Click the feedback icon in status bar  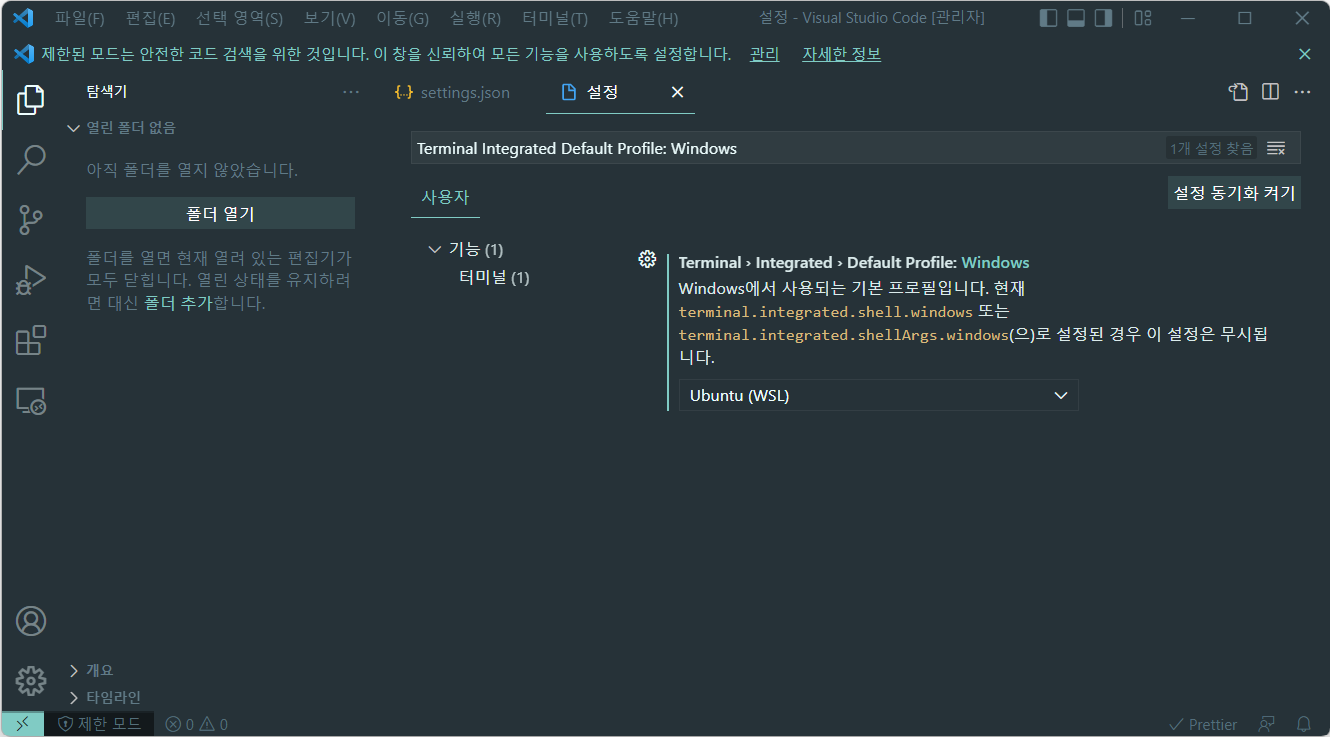[1267, 724]
